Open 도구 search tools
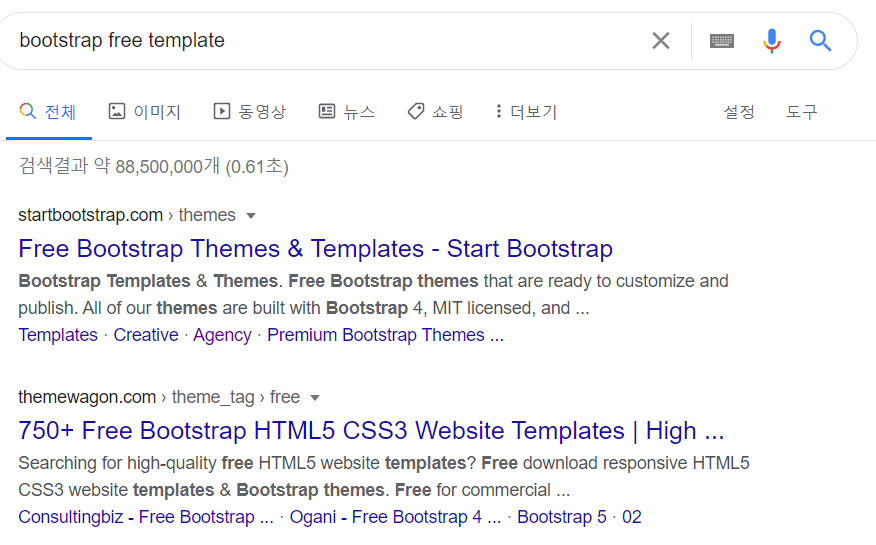This screenshot has width=876, height=545. pos(802,112)
